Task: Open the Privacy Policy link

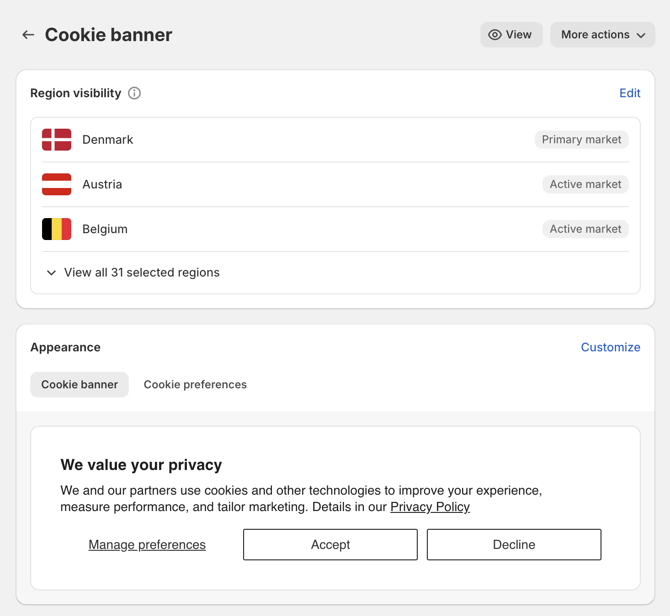Action: (430, 507)
